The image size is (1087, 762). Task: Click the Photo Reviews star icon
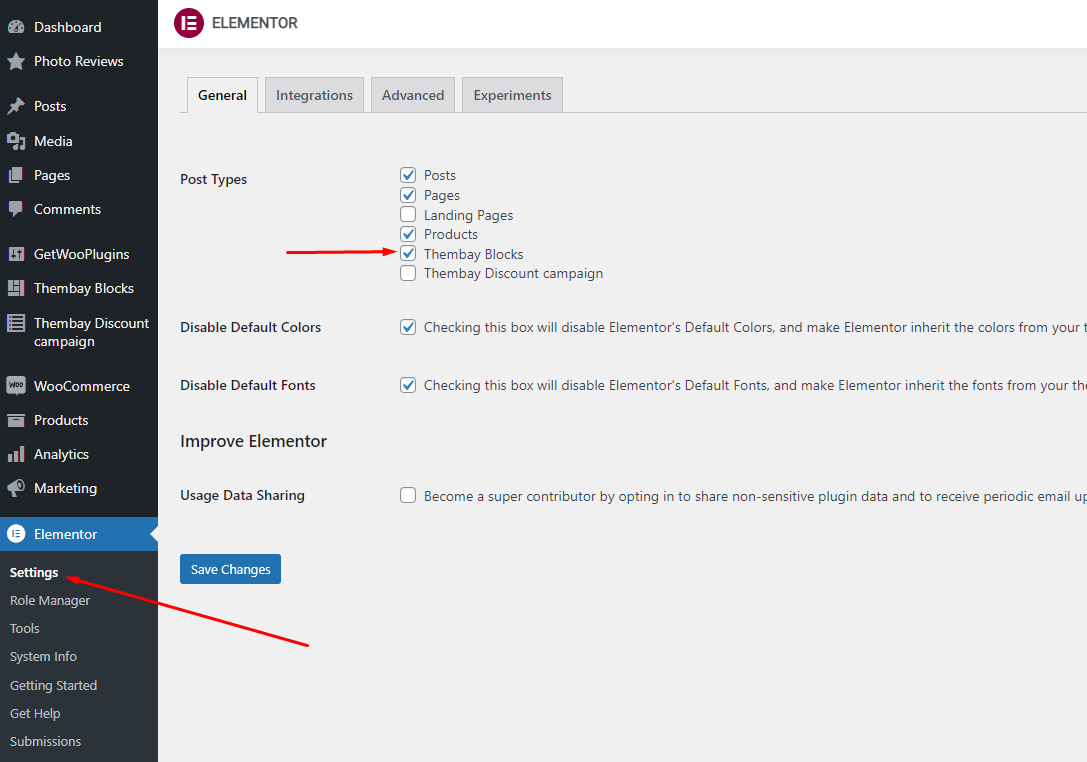tap(16, 62)
